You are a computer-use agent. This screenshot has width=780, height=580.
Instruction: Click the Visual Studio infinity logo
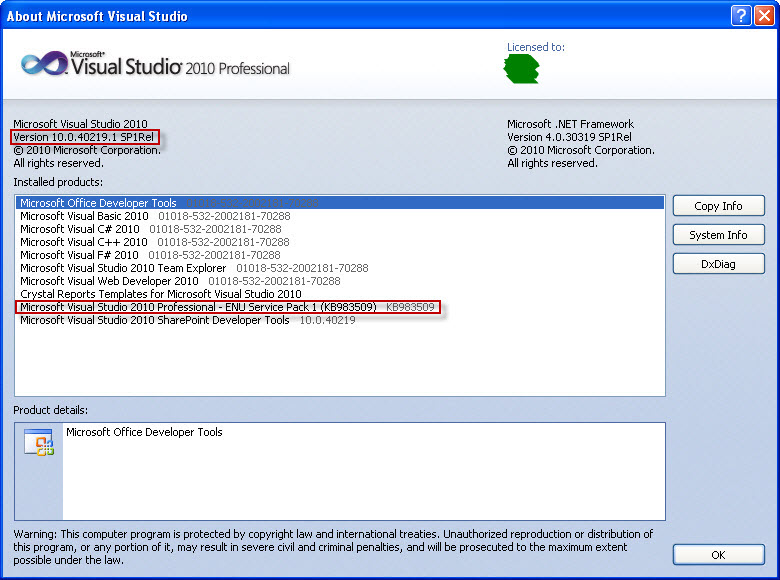(x=45, y=64)
